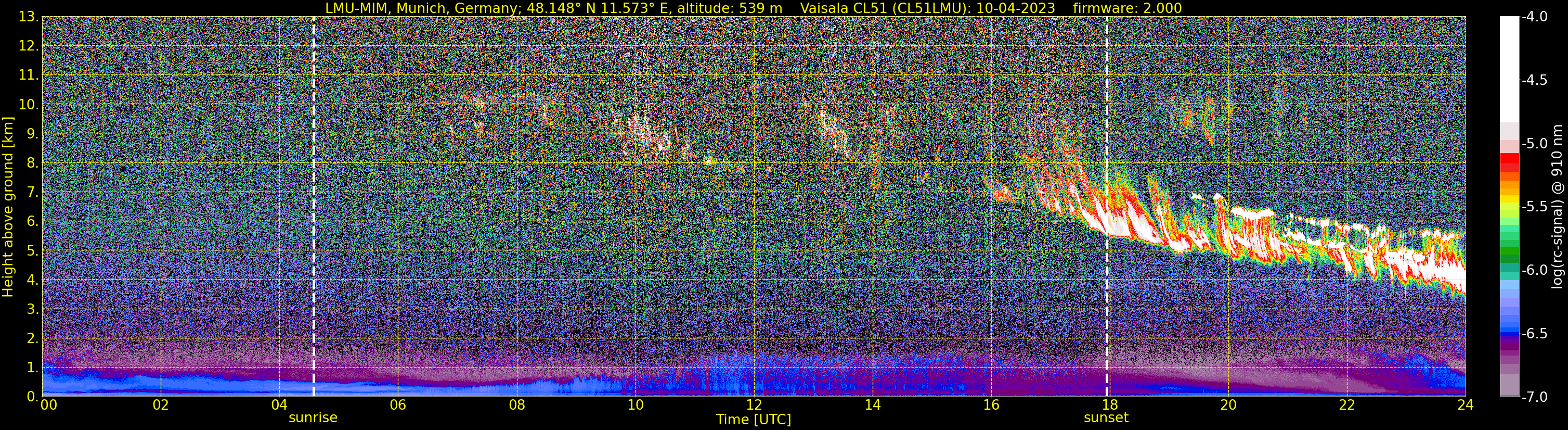The height and width of the screenshot is (430, 1568).
Task: Click the '4.' height tick label
Action: pyautogui.click(x=32, y=280)
